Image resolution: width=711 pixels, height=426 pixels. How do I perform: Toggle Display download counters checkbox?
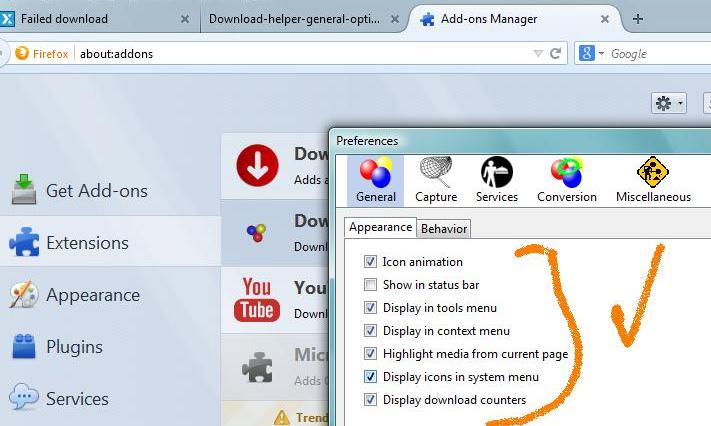370,400
